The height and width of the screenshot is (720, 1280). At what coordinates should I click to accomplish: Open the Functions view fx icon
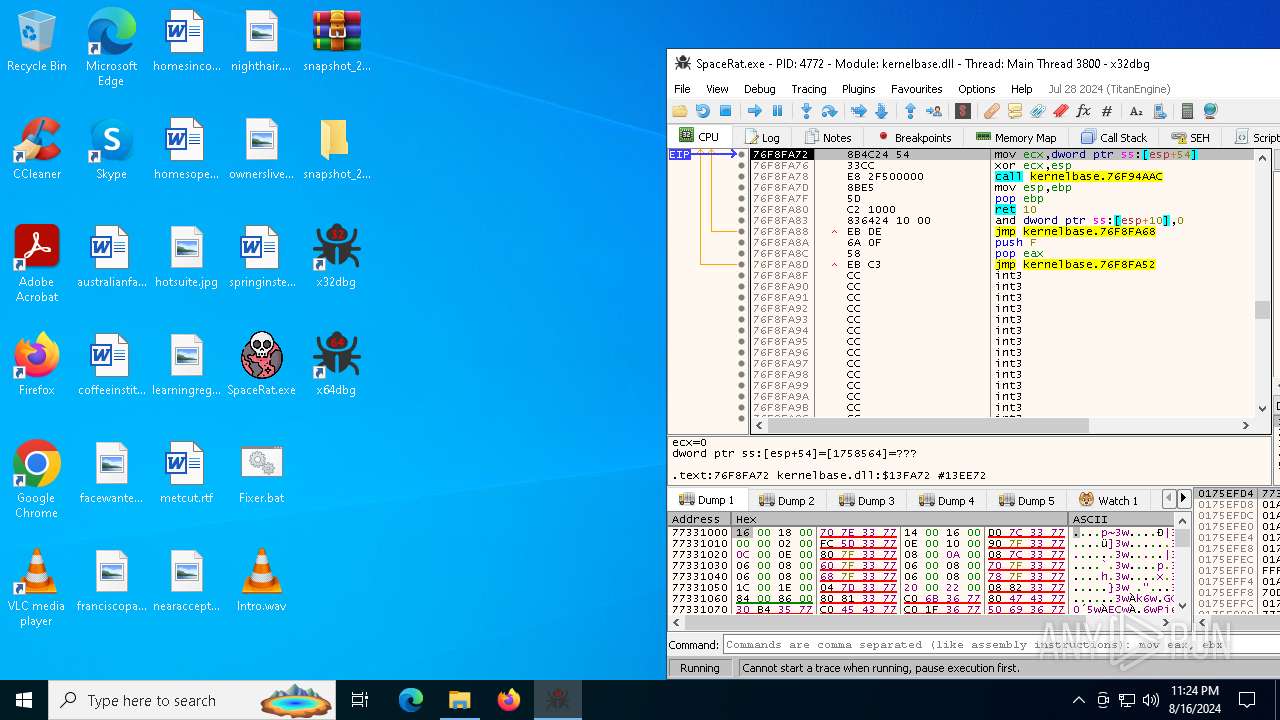(1083, 111)
